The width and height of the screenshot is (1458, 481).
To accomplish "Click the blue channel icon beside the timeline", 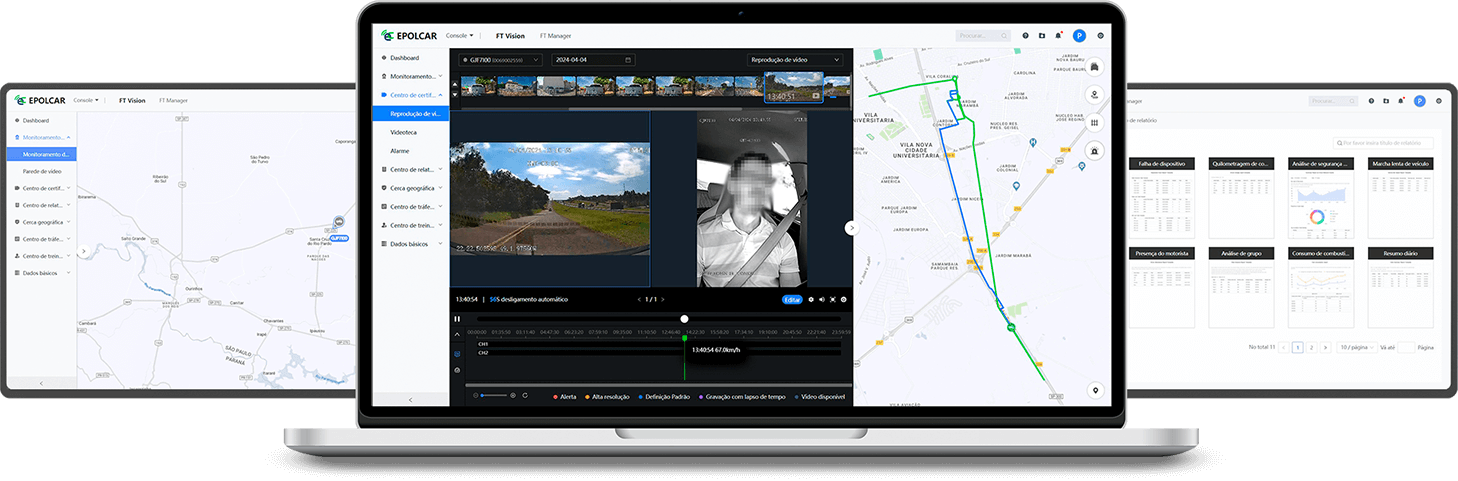I will coord(458,353).
